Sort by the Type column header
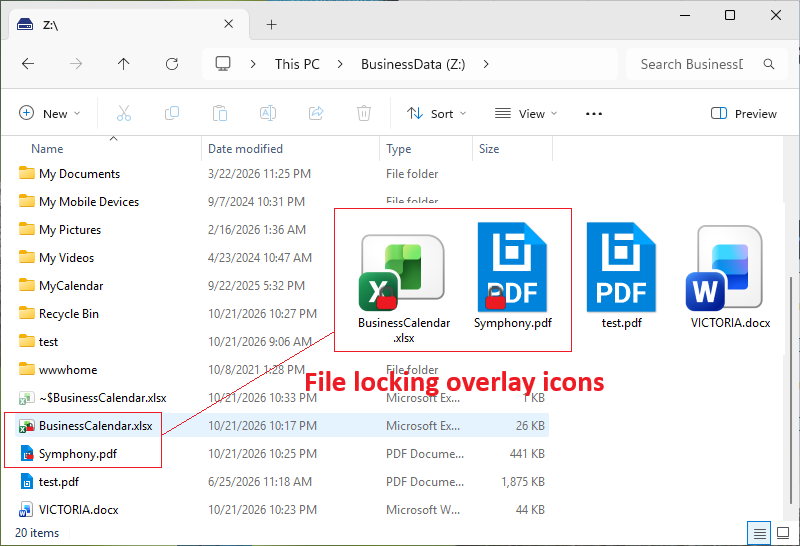The width and height of the screenshot is (800, 546). (x=398, y=149)
